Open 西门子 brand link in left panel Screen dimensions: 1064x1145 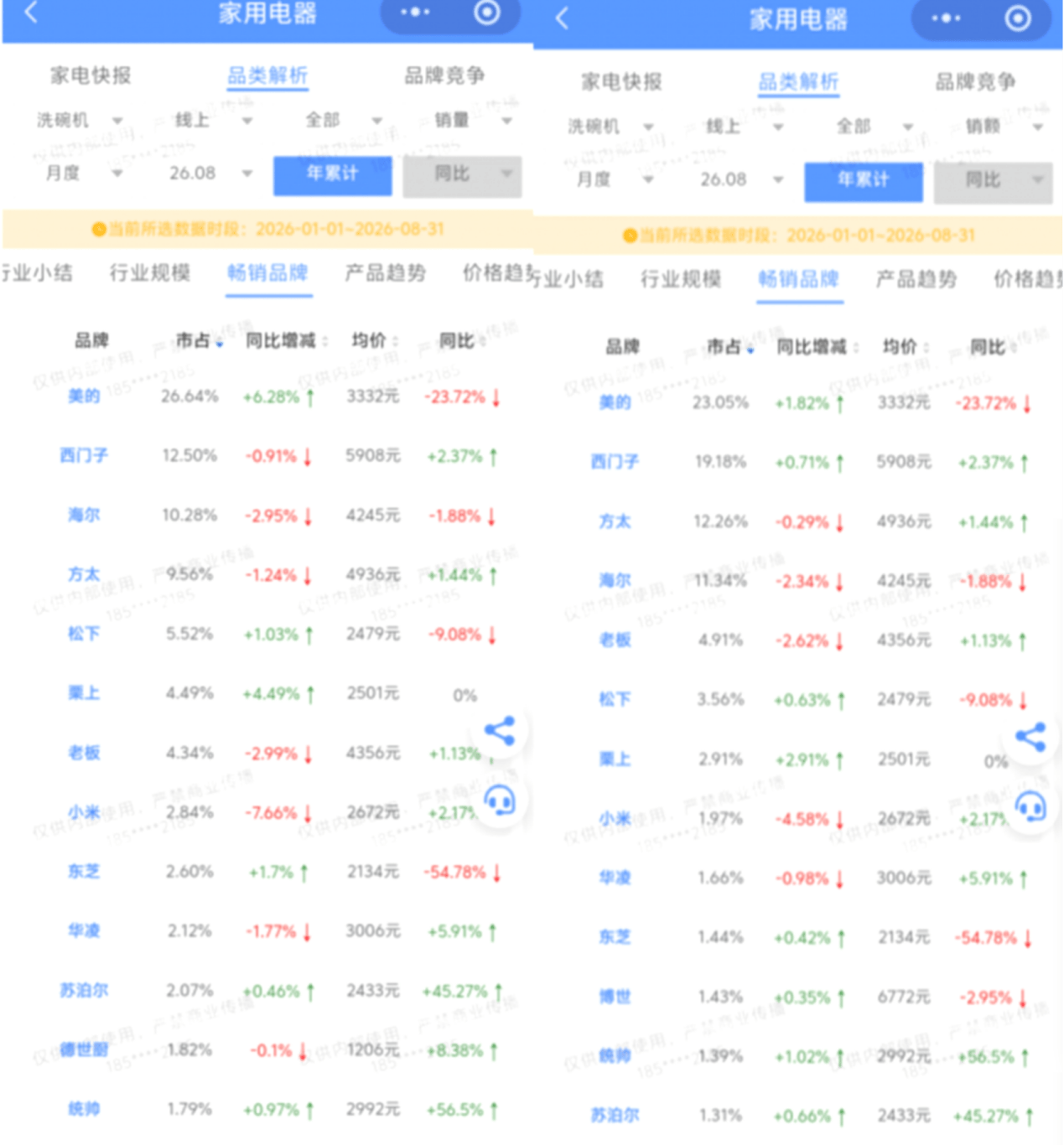(x=84, y=455)
